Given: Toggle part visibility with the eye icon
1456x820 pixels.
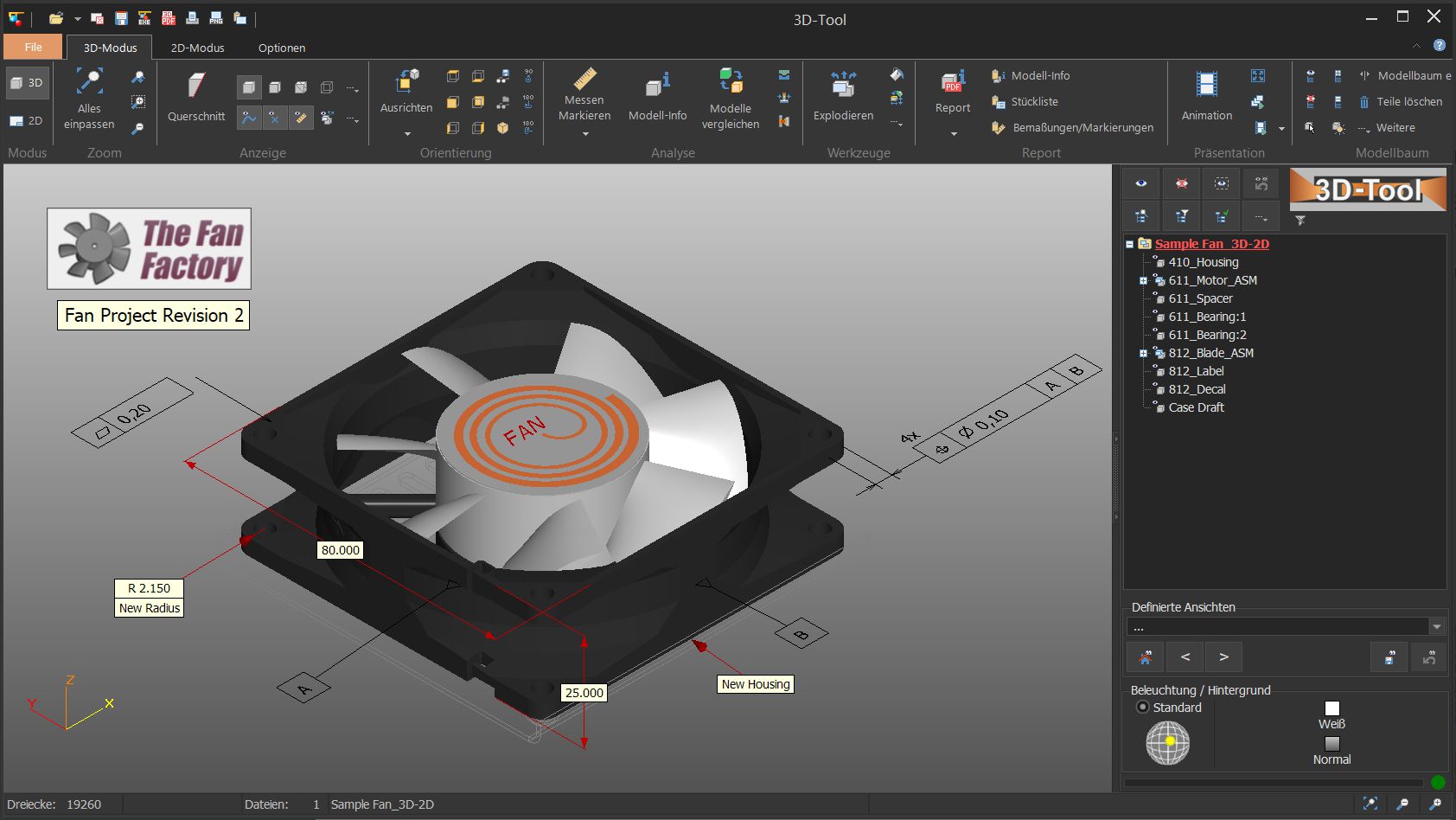Looking at the screenshot, I should pyautogui.click(x=1140, y=183).
